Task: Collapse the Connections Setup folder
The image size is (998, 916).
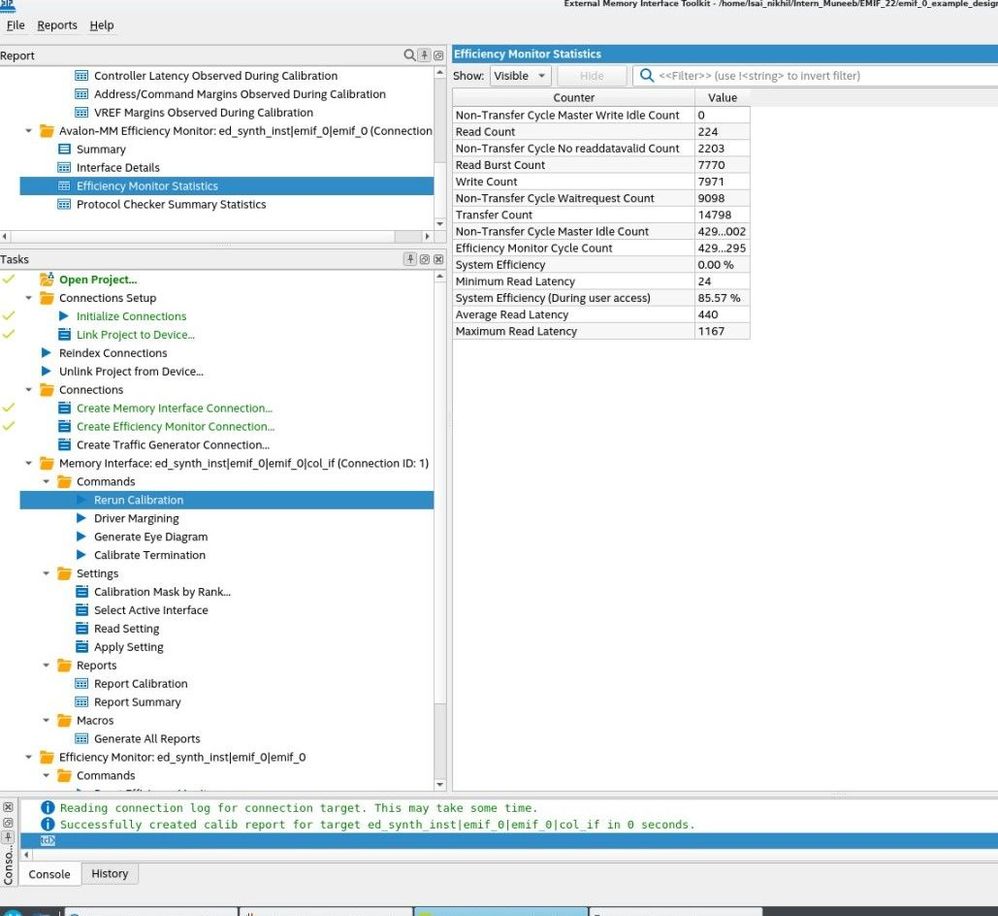Action: pos(29,298)
